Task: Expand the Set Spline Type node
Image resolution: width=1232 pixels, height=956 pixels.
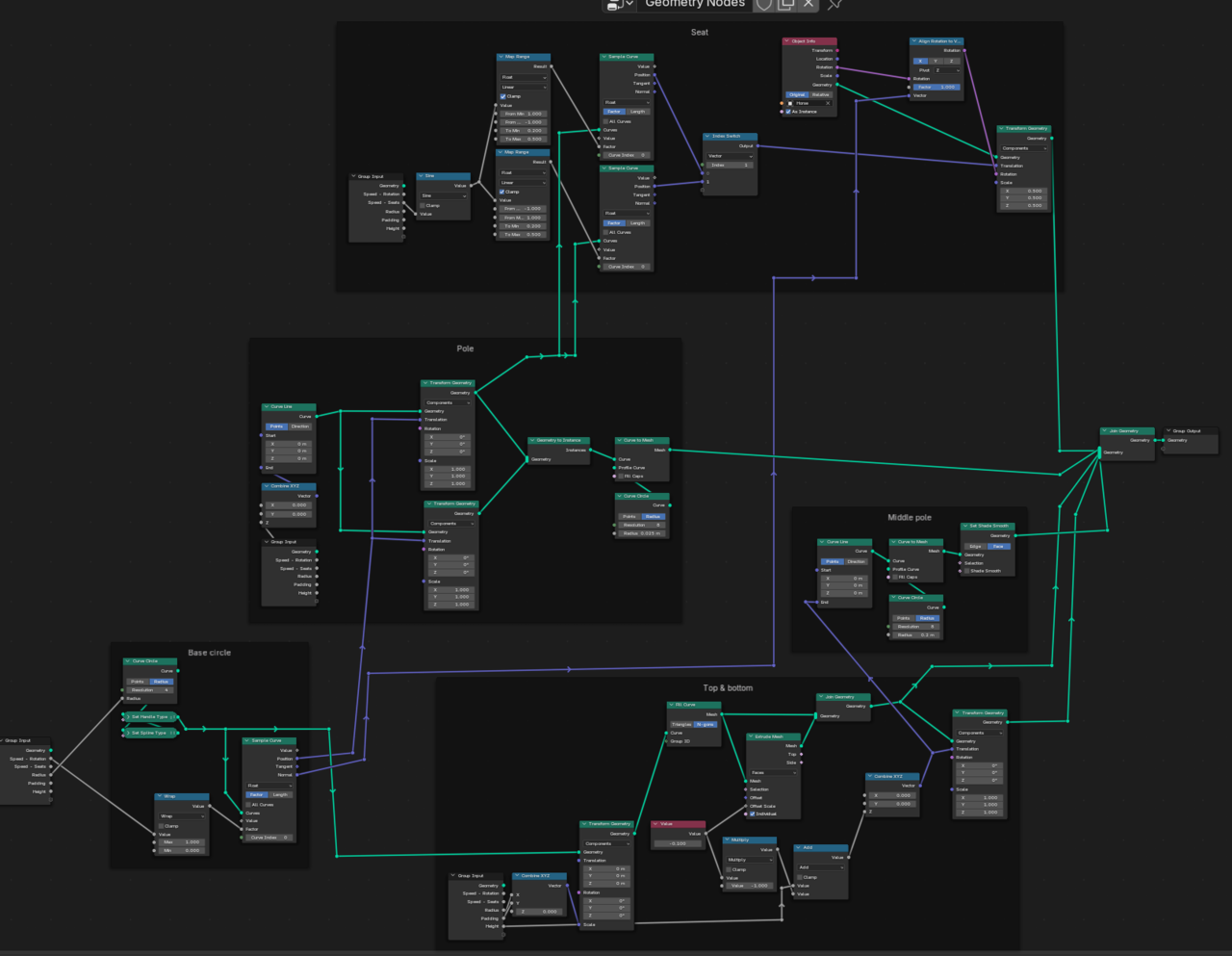Action: pos(127,733)
